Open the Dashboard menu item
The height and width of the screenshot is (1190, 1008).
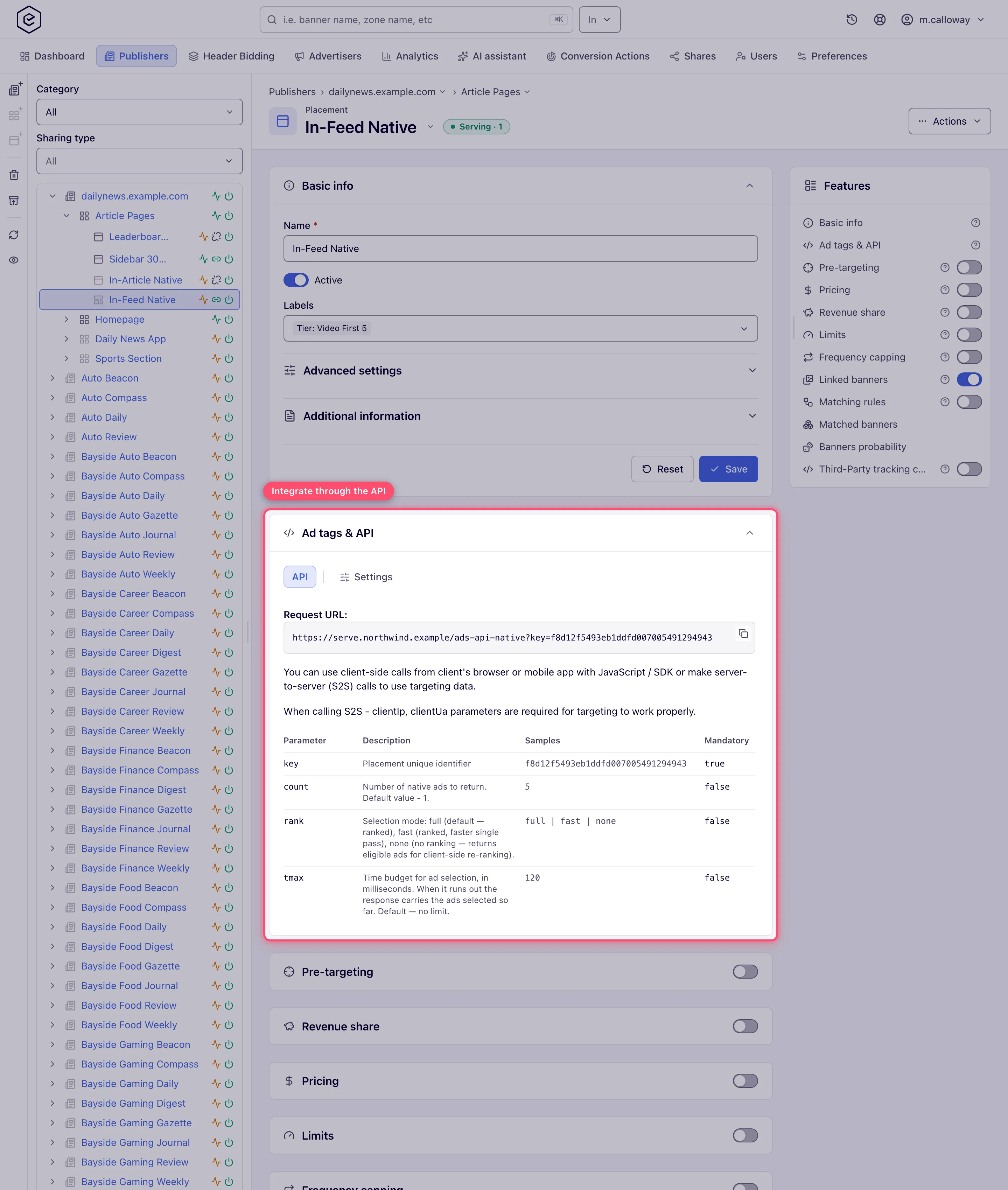pyautogui.click(x=52, y=56)
